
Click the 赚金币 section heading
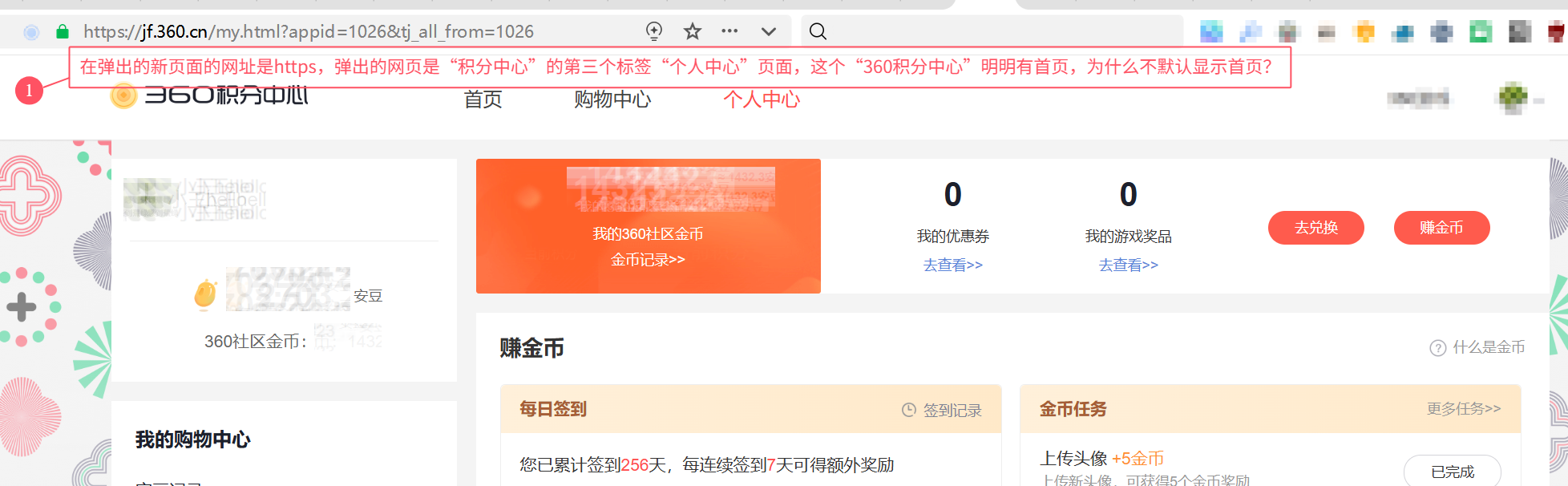coord(531,348)
